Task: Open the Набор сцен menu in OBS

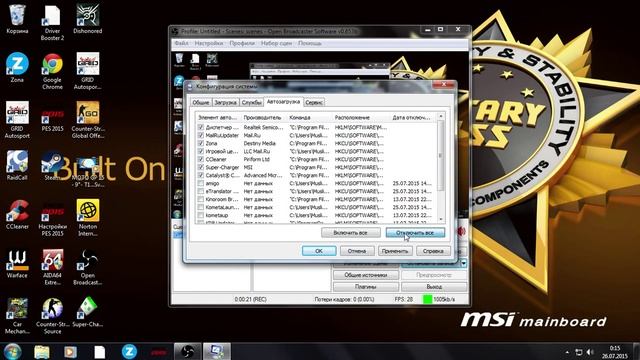Action: [x=276, y=43]
